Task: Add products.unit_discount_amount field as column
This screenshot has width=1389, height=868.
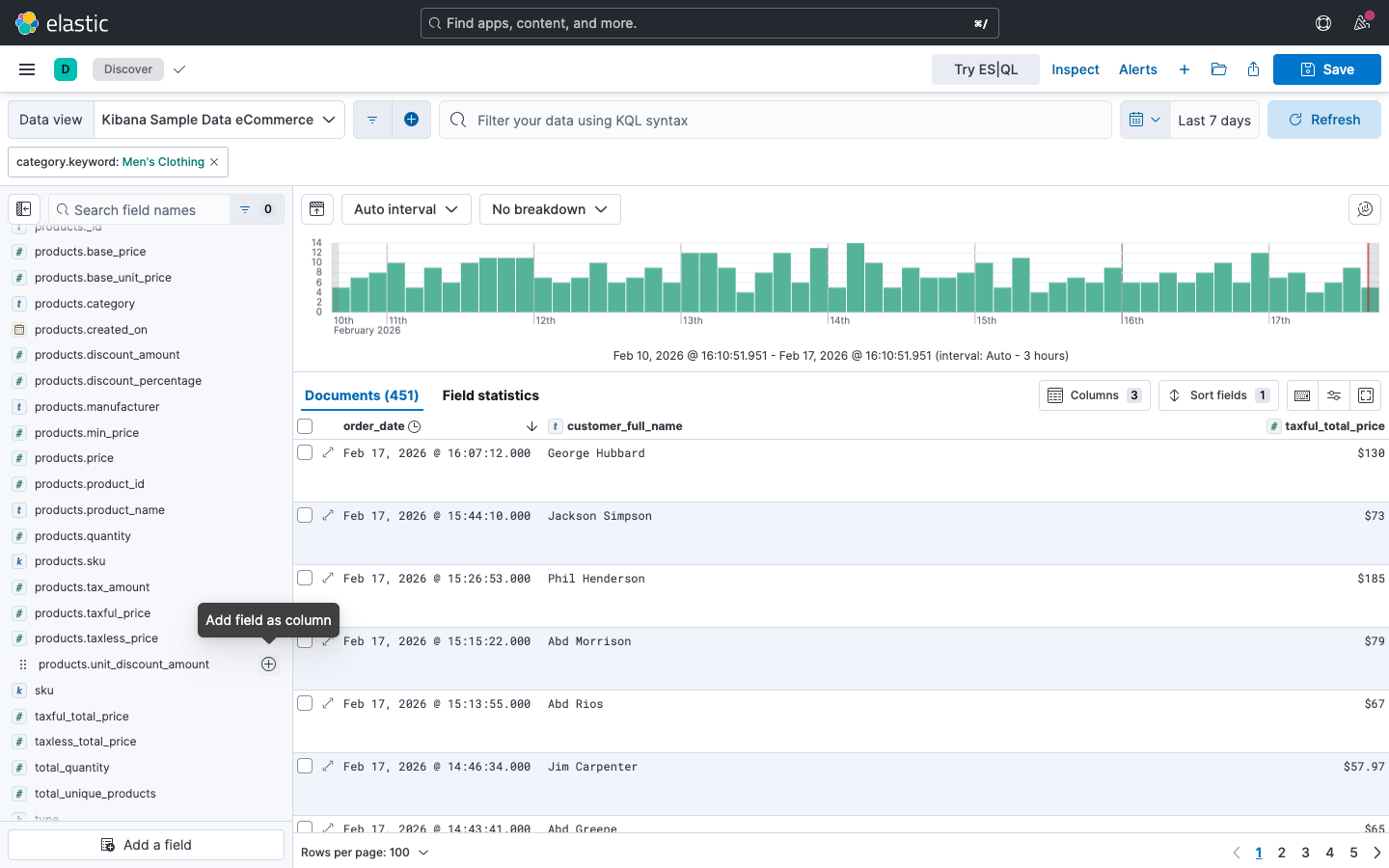Action: point(268,665)
